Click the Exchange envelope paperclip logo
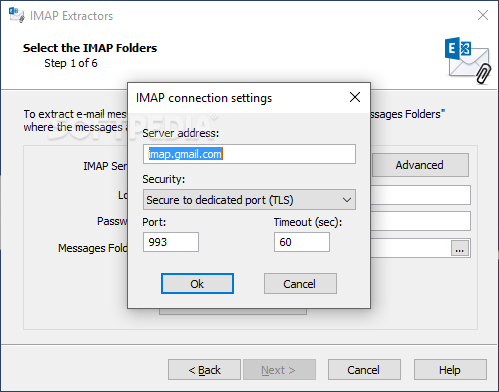Image resolution: width=499 pixels, height=392 pixels. [x=468, y=60]
